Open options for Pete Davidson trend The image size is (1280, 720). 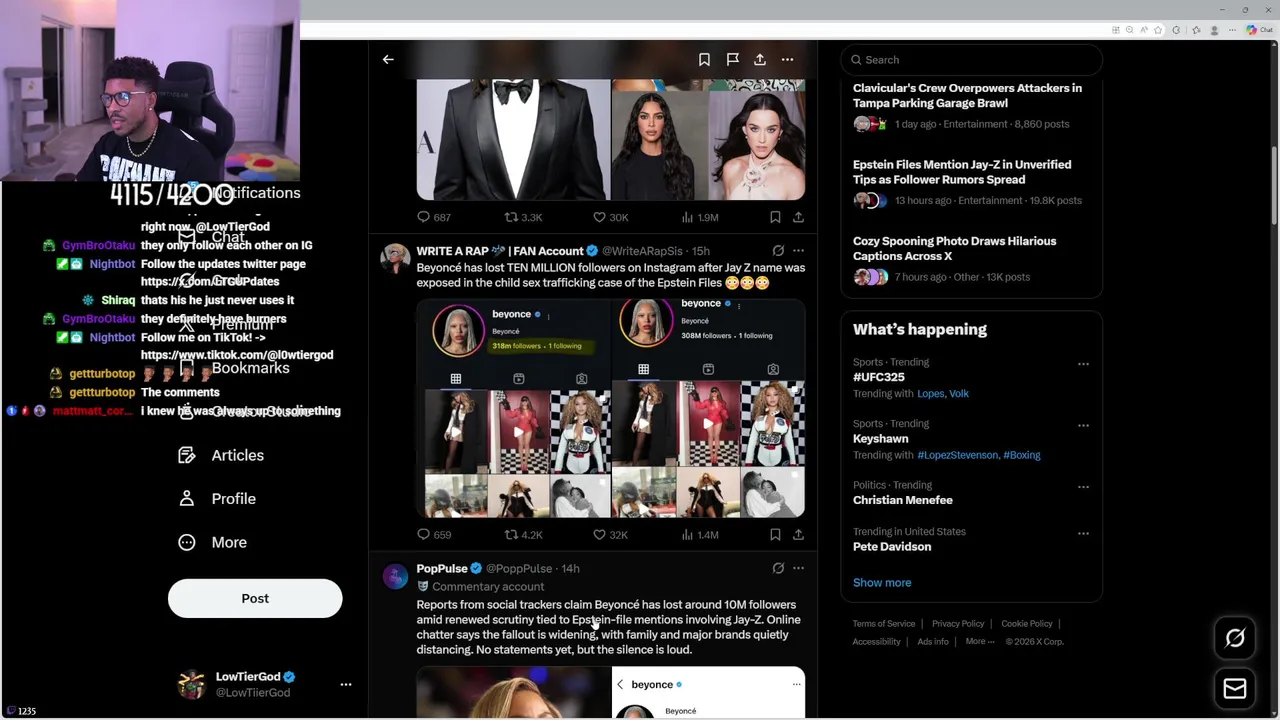[1083, 533]
